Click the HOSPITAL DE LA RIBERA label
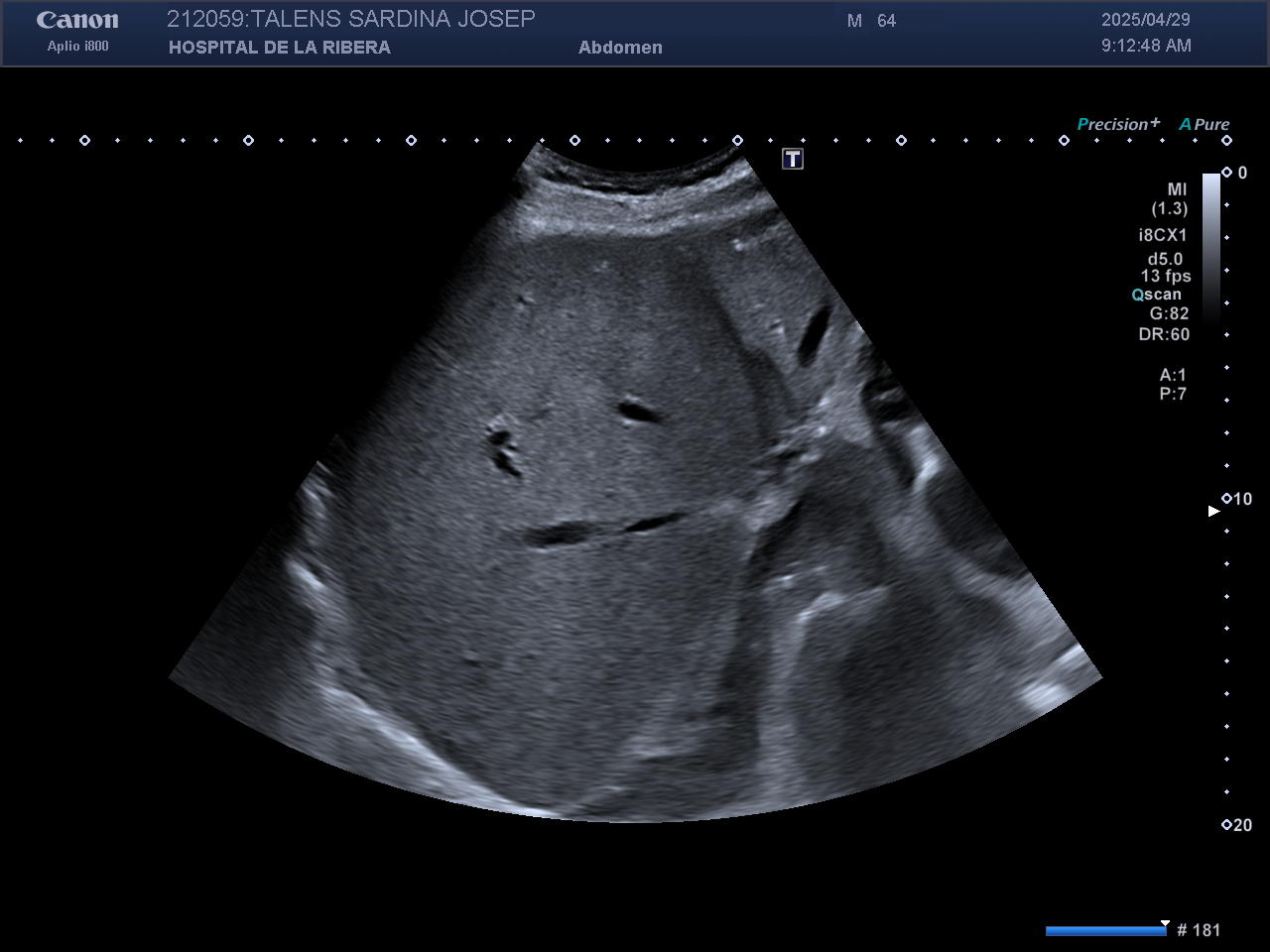This screenshot has width=1270, height=952. (279, 48)
